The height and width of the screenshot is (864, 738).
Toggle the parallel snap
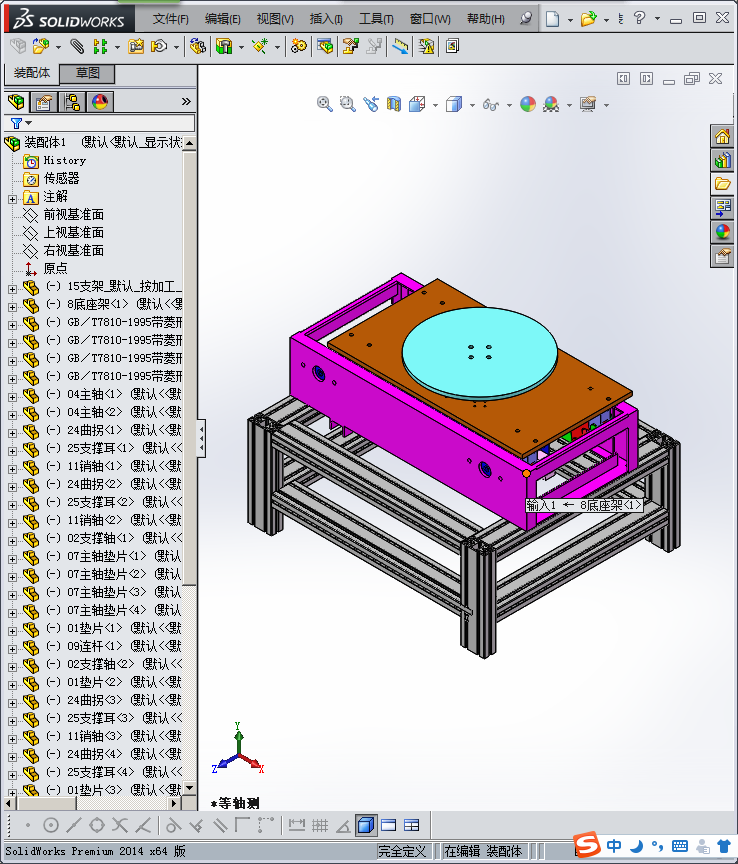coord(219,825)
